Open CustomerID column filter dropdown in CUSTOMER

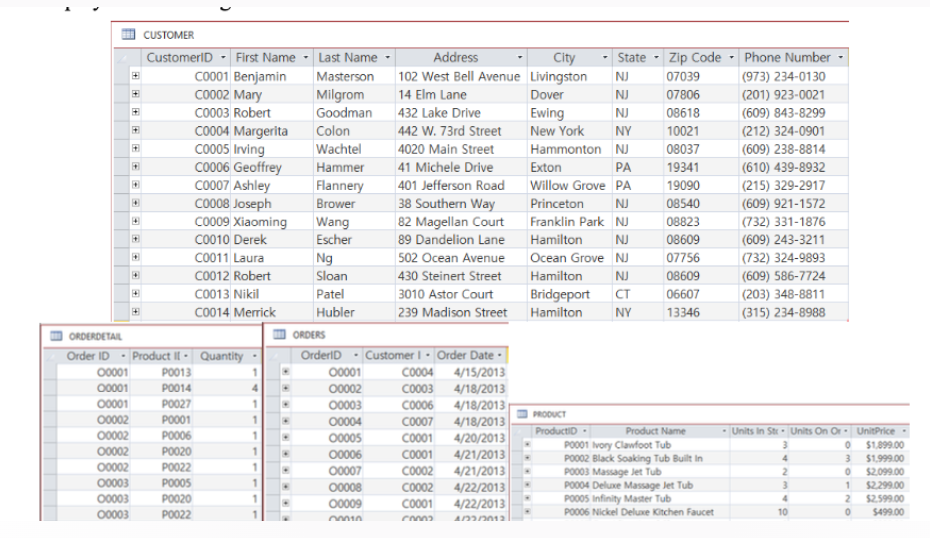(223, 58)
